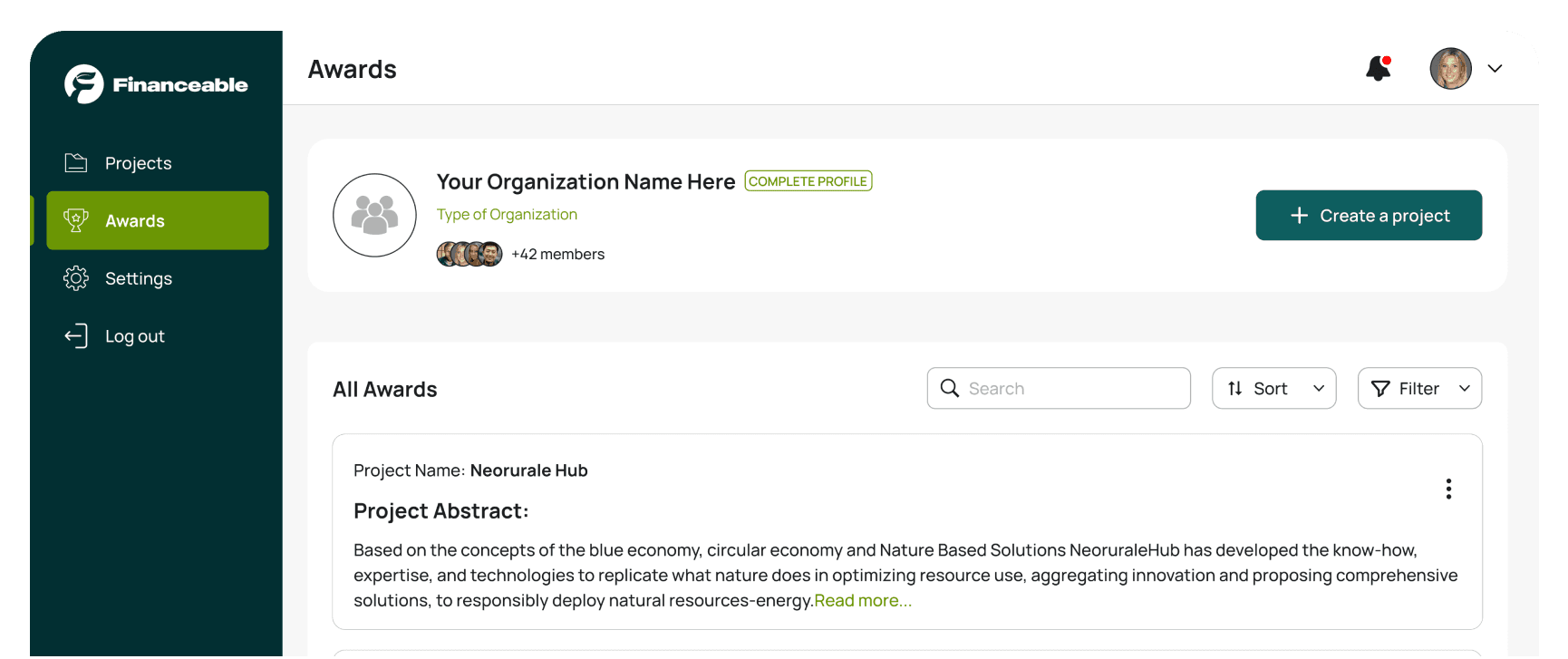The height and width of the screenshot is (659, 1568).
Task: Click the Awards trophy icon
Action: (x=76, y=220)
